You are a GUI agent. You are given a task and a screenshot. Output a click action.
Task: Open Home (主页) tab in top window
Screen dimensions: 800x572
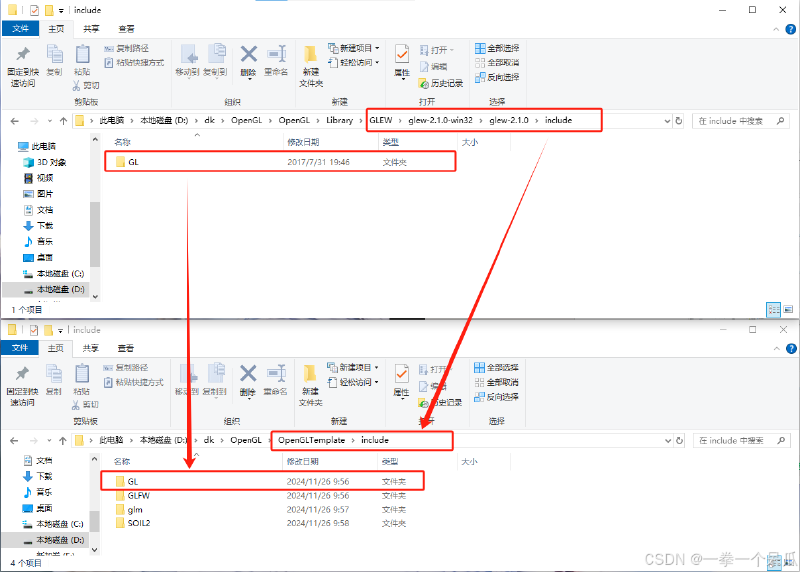pyautogui.click(x=56, y=29)
